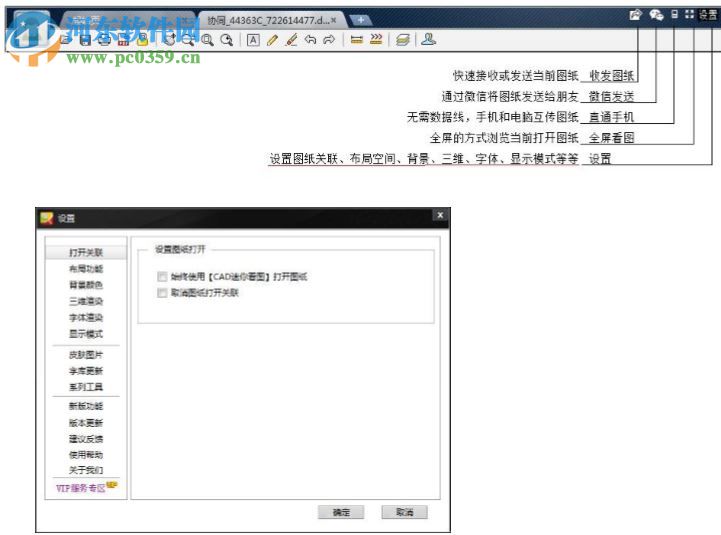
Task: Click the undo arrow icon
Action: point(310,40)
